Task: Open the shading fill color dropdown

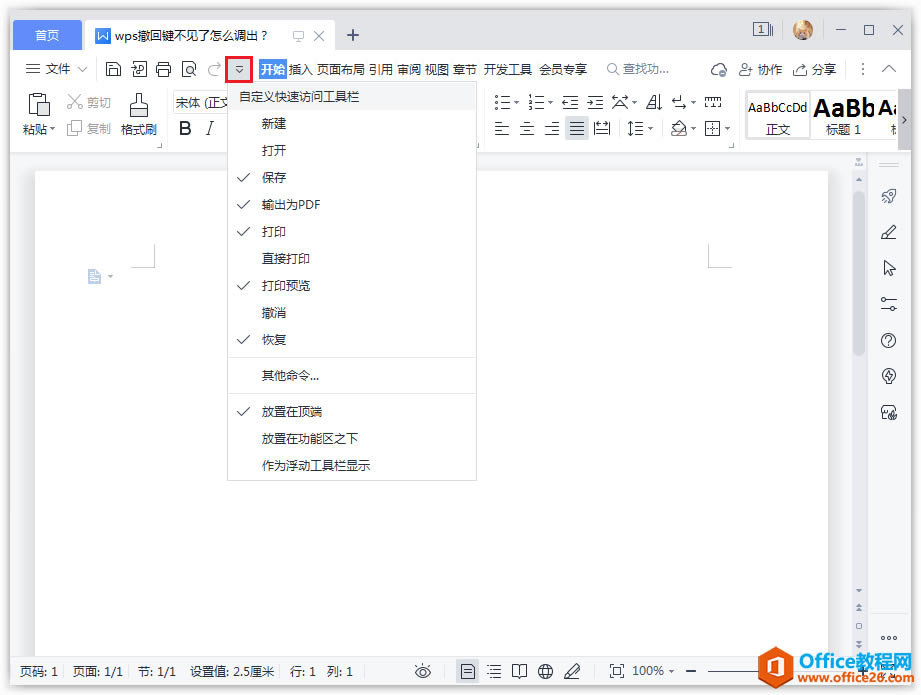Action: pyautogui.click(x=693, y=128)
